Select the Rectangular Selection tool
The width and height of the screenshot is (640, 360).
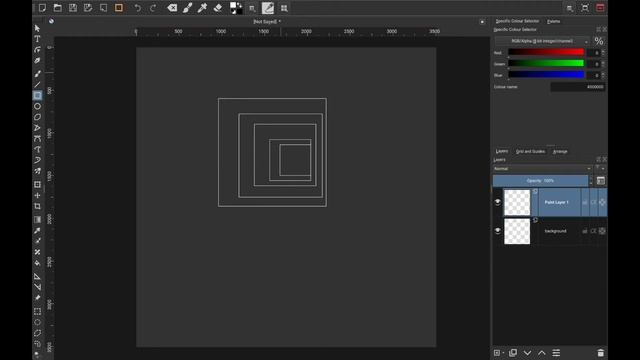[37, 311]
